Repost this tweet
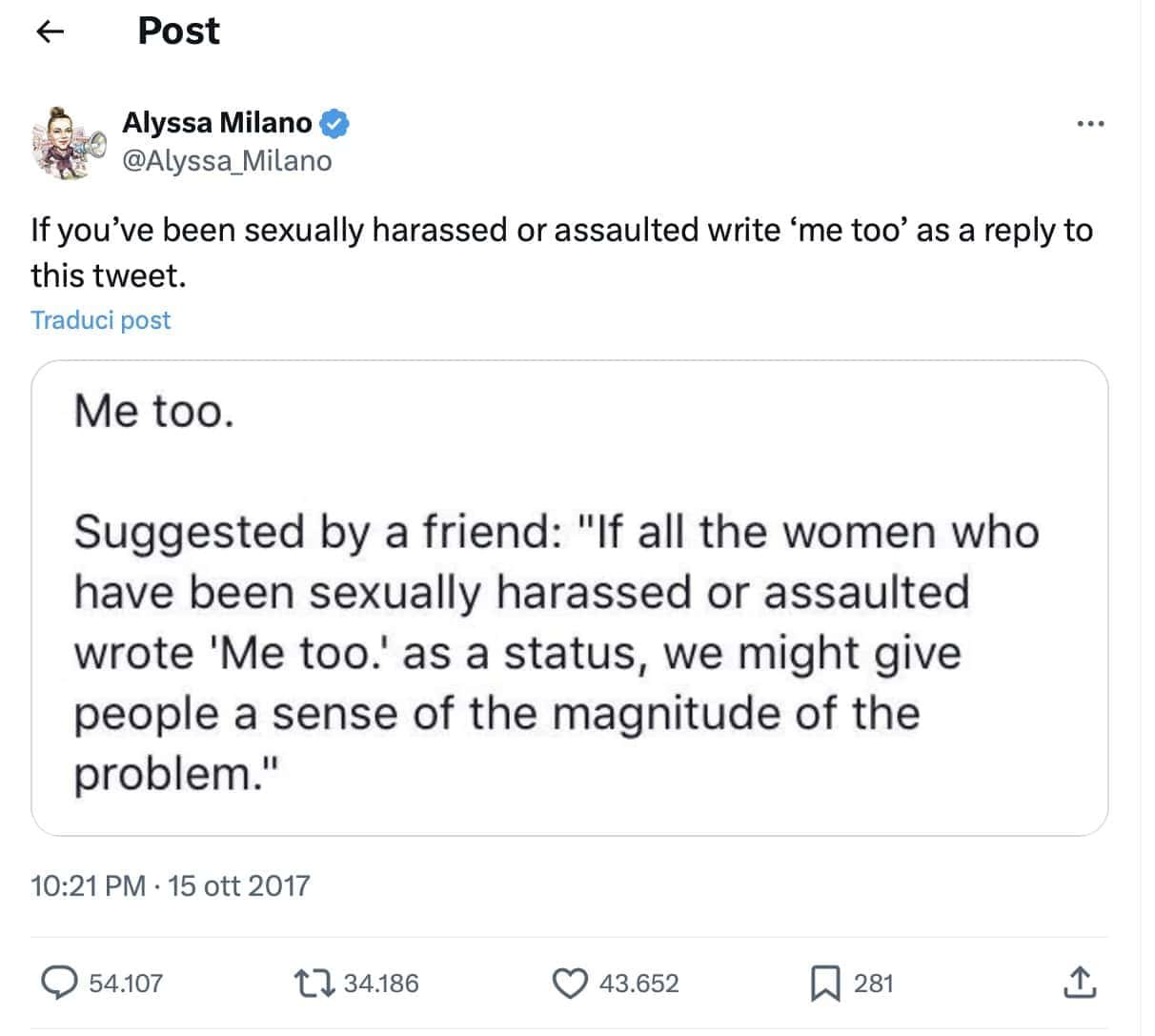 pos(314,983)
